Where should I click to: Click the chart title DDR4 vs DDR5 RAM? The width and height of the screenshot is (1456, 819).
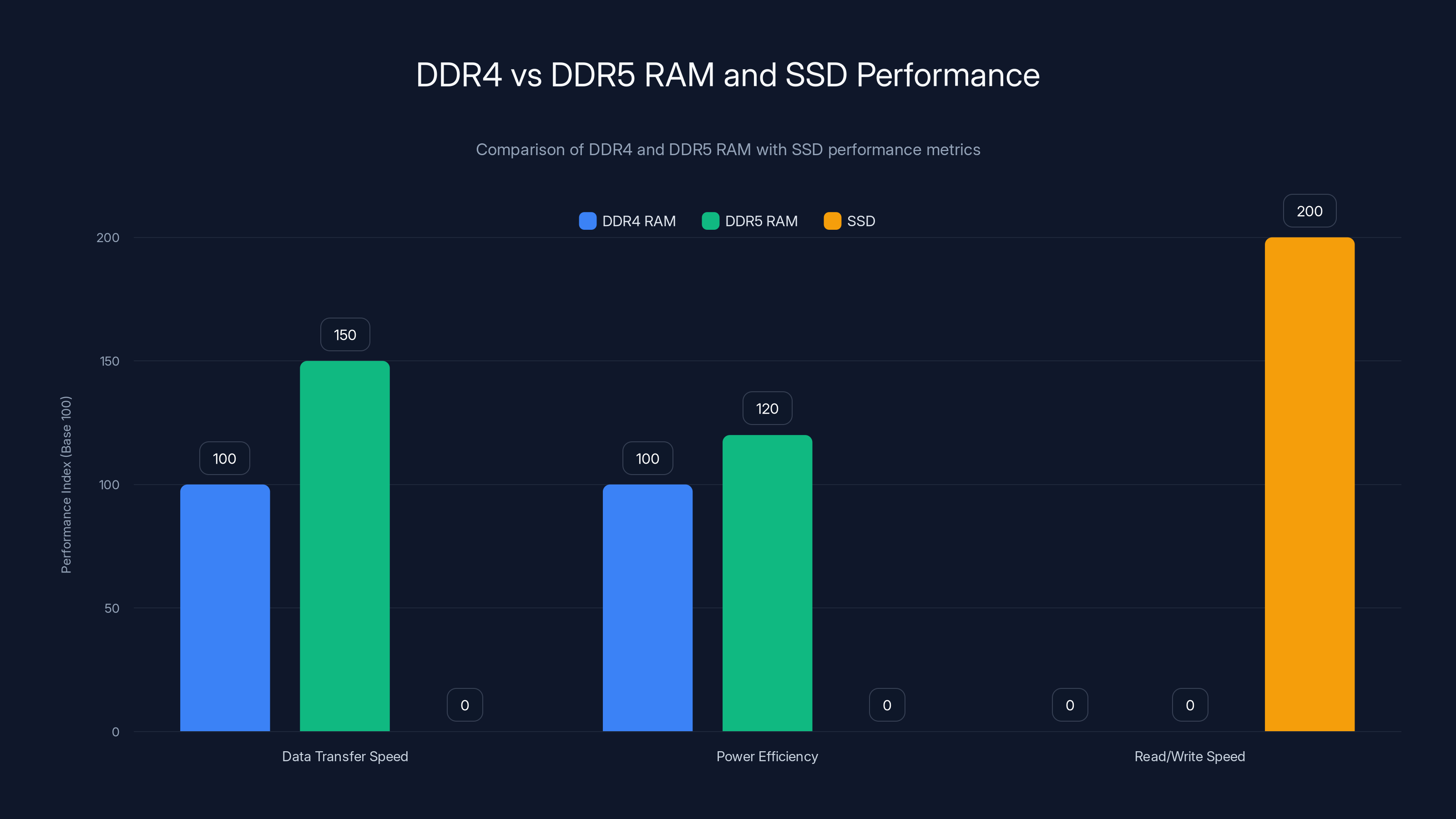click(728, 75)
